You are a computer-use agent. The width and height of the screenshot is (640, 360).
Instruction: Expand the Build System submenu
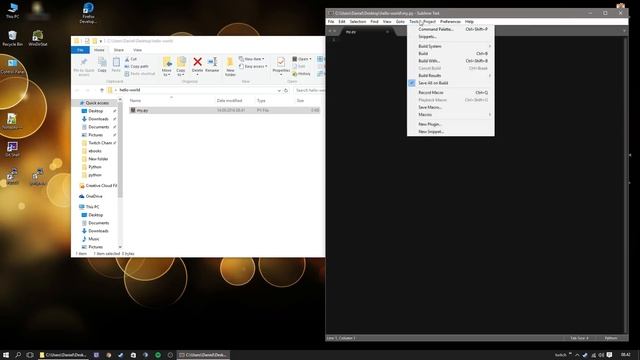tap(451, 46)
